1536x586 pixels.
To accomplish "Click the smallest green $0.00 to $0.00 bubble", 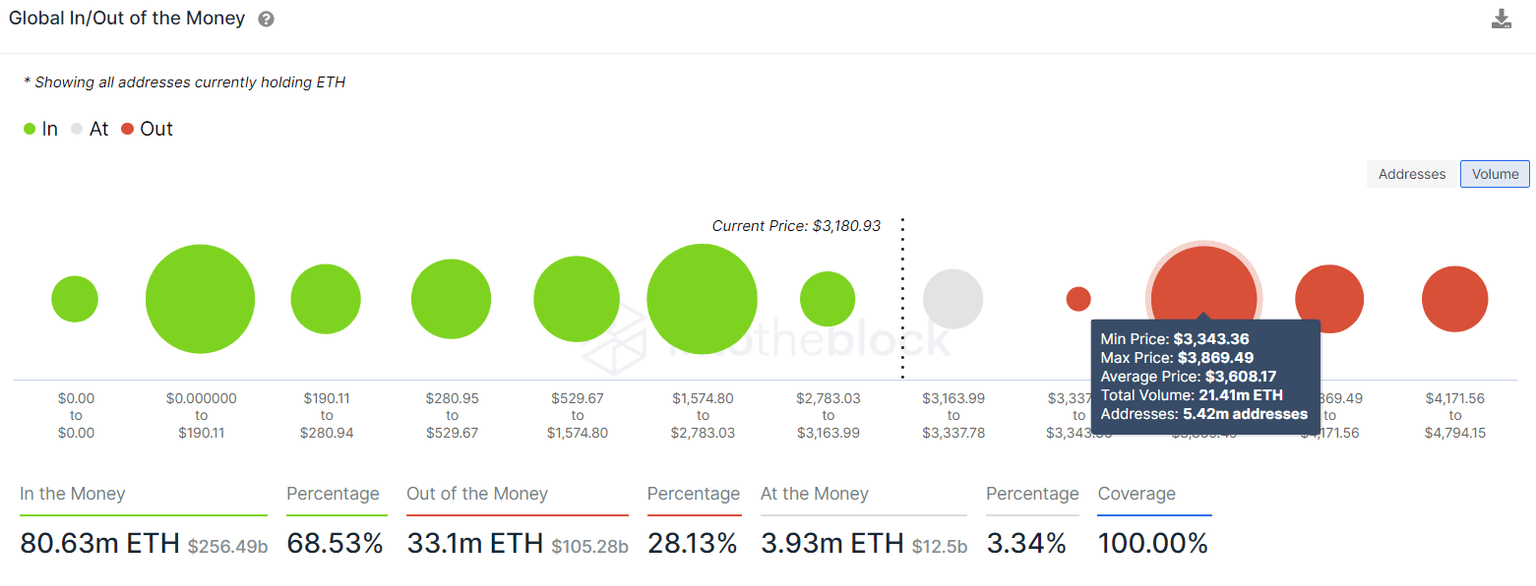I will click(x=75, y=299).
